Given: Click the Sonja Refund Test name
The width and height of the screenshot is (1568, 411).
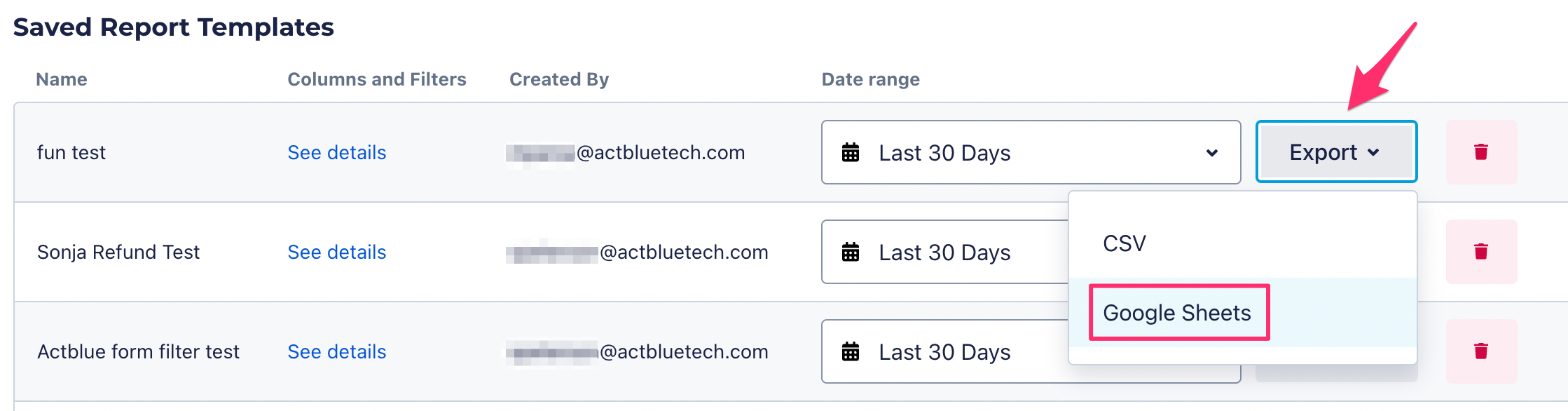Looking at the screenshot, I should (118, 252).
